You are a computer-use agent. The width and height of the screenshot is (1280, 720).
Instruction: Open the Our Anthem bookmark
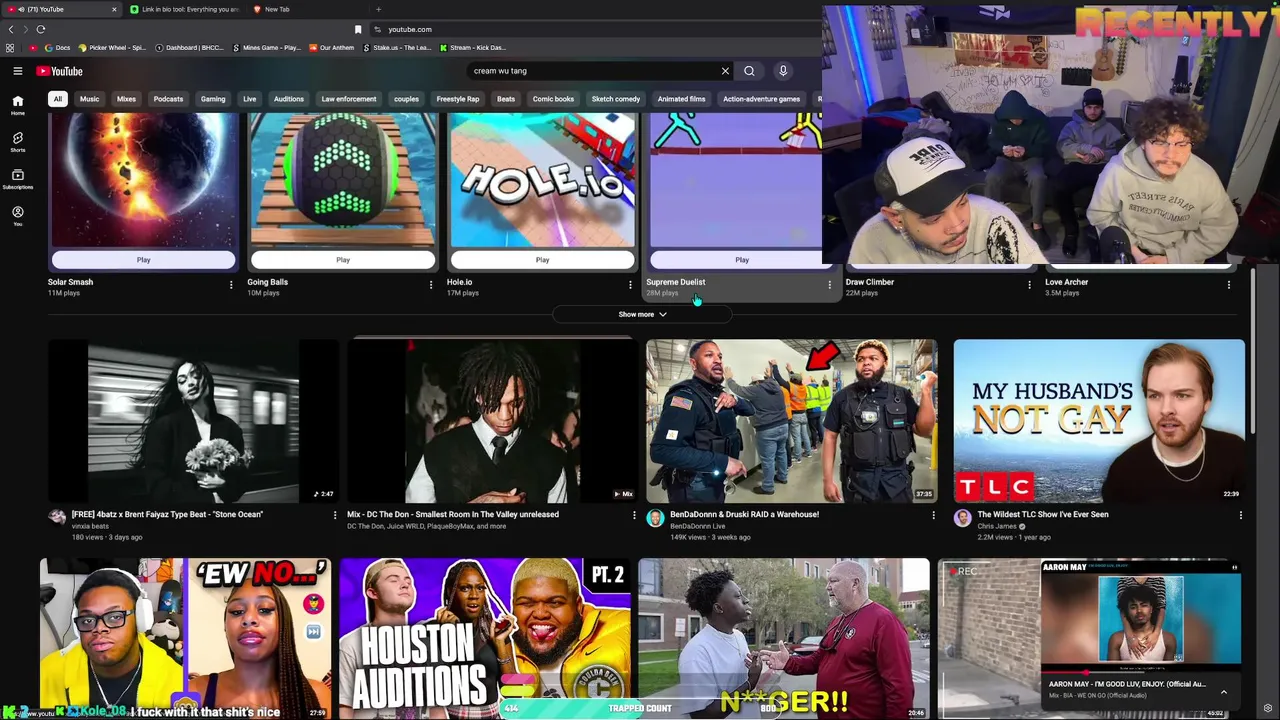331,47
